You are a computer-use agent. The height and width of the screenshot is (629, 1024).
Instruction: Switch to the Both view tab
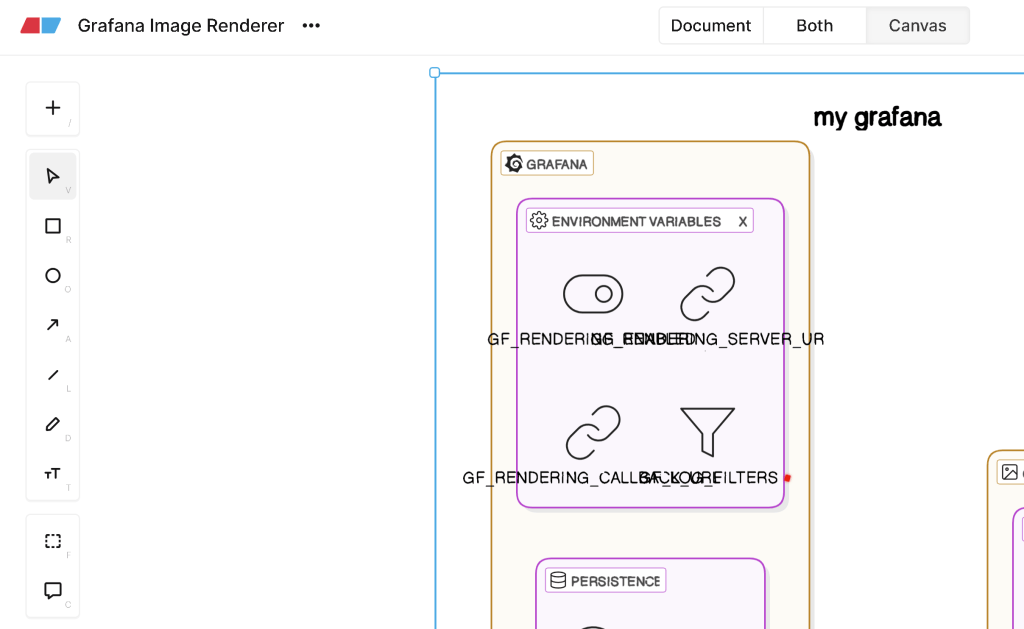click(x=814, y=25)
